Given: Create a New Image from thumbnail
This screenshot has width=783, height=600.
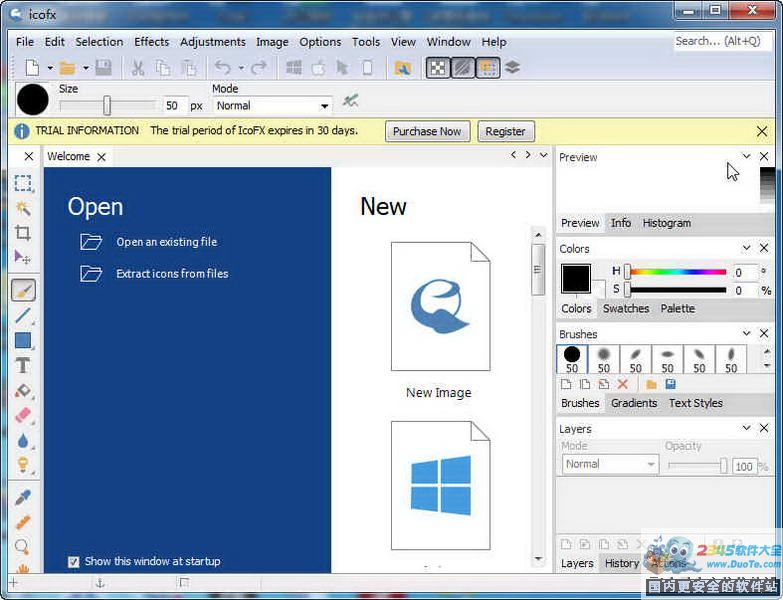Looking at the screenshot, I should pyautogui.click(x=440, y=306).
